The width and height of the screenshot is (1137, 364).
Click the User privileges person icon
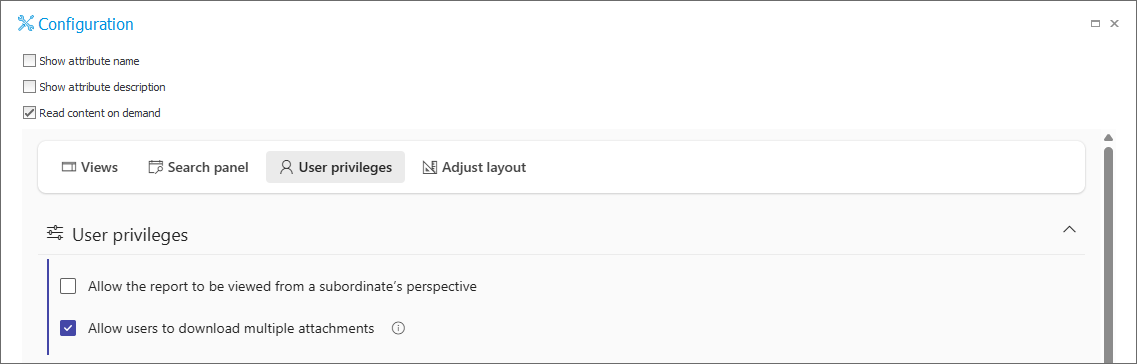click(x=286, y=167)
